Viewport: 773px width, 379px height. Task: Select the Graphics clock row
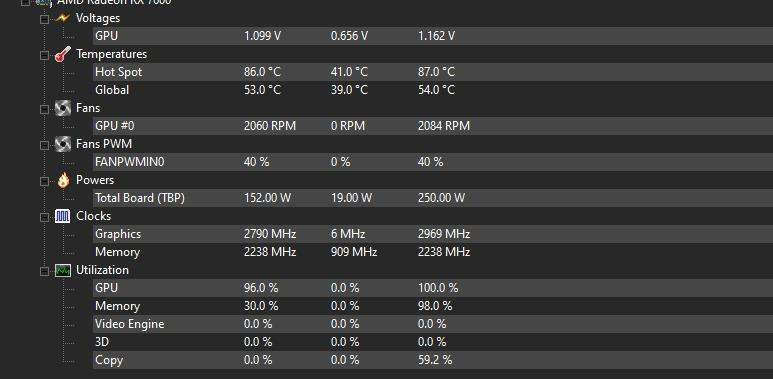point(433,234)
